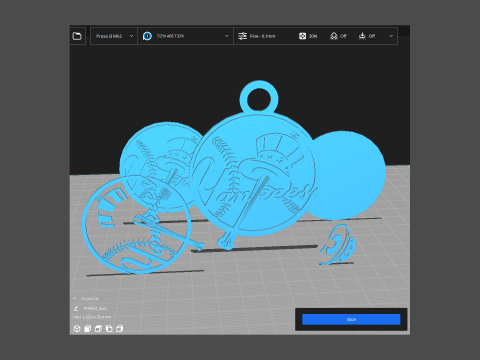Select the front view cube icon

88,329
